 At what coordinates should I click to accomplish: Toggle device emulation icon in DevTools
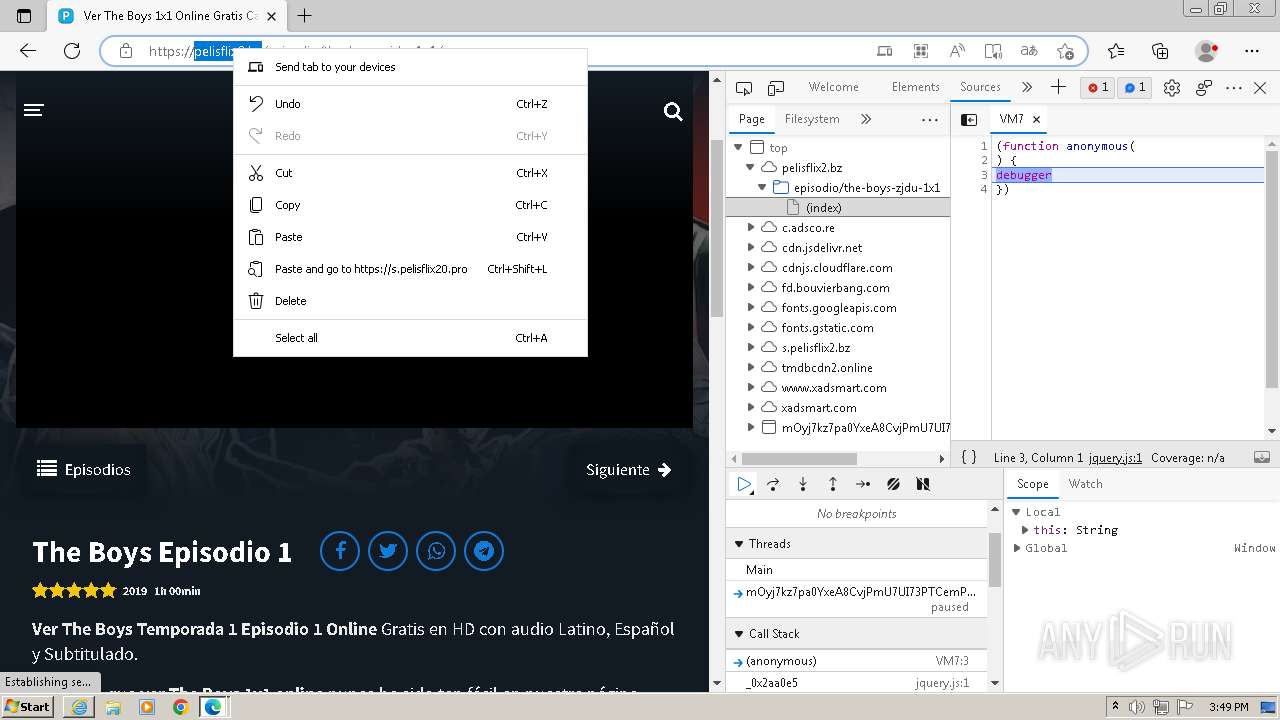pyautogui.click(x=776, y=88)
